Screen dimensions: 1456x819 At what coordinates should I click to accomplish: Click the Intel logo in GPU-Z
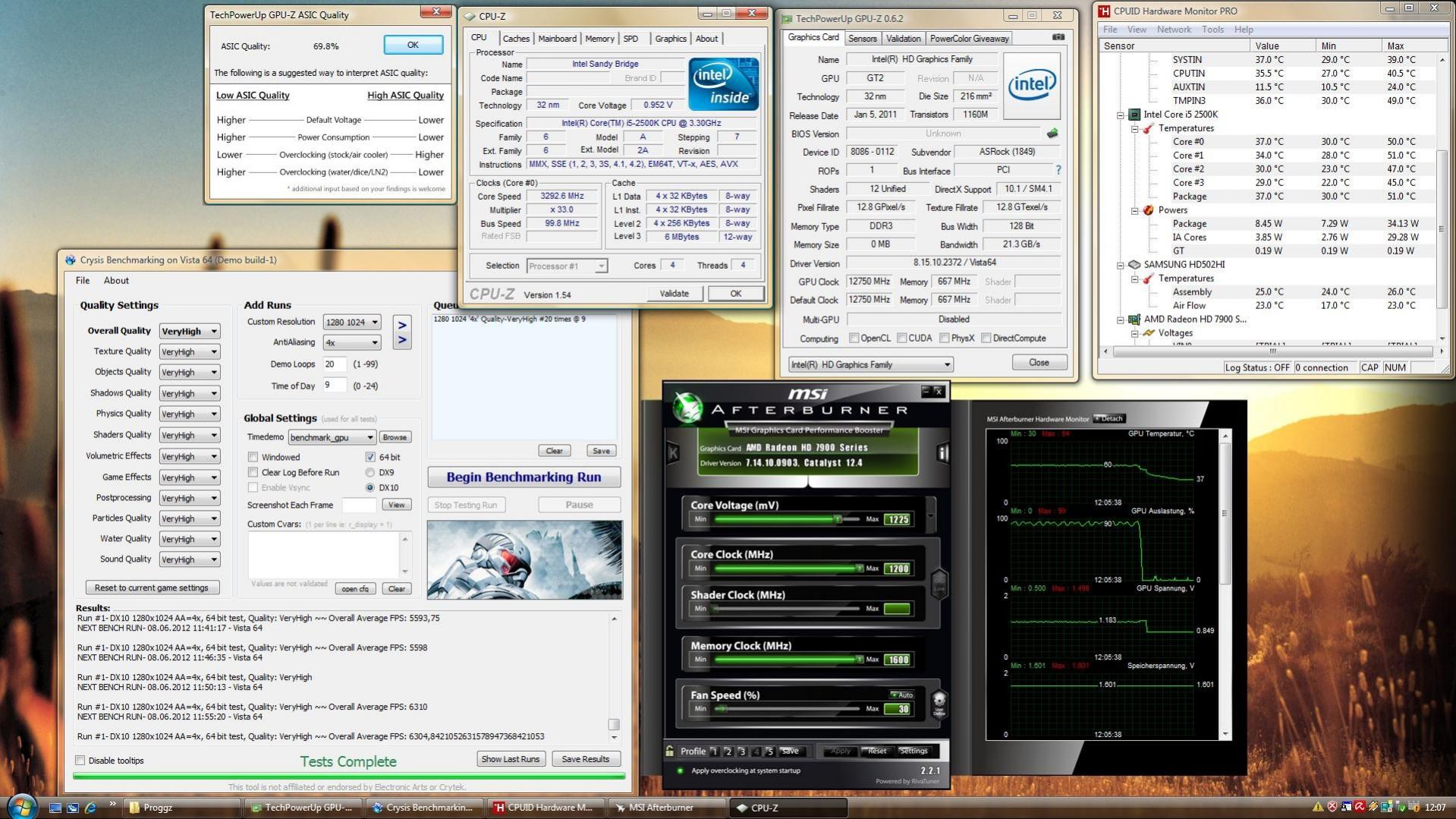pyautogui.click(x=1032, y=85)
